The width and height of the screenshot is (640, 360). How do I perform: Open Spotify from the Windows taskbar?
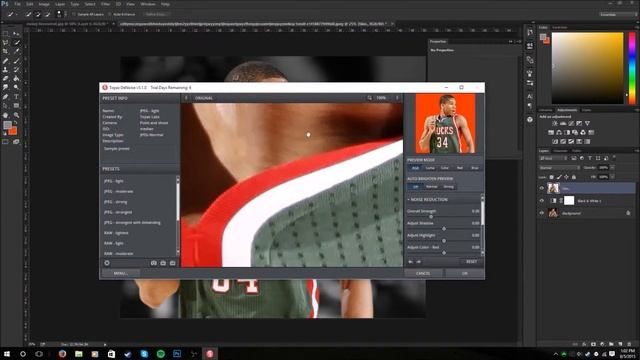point(161,354)
